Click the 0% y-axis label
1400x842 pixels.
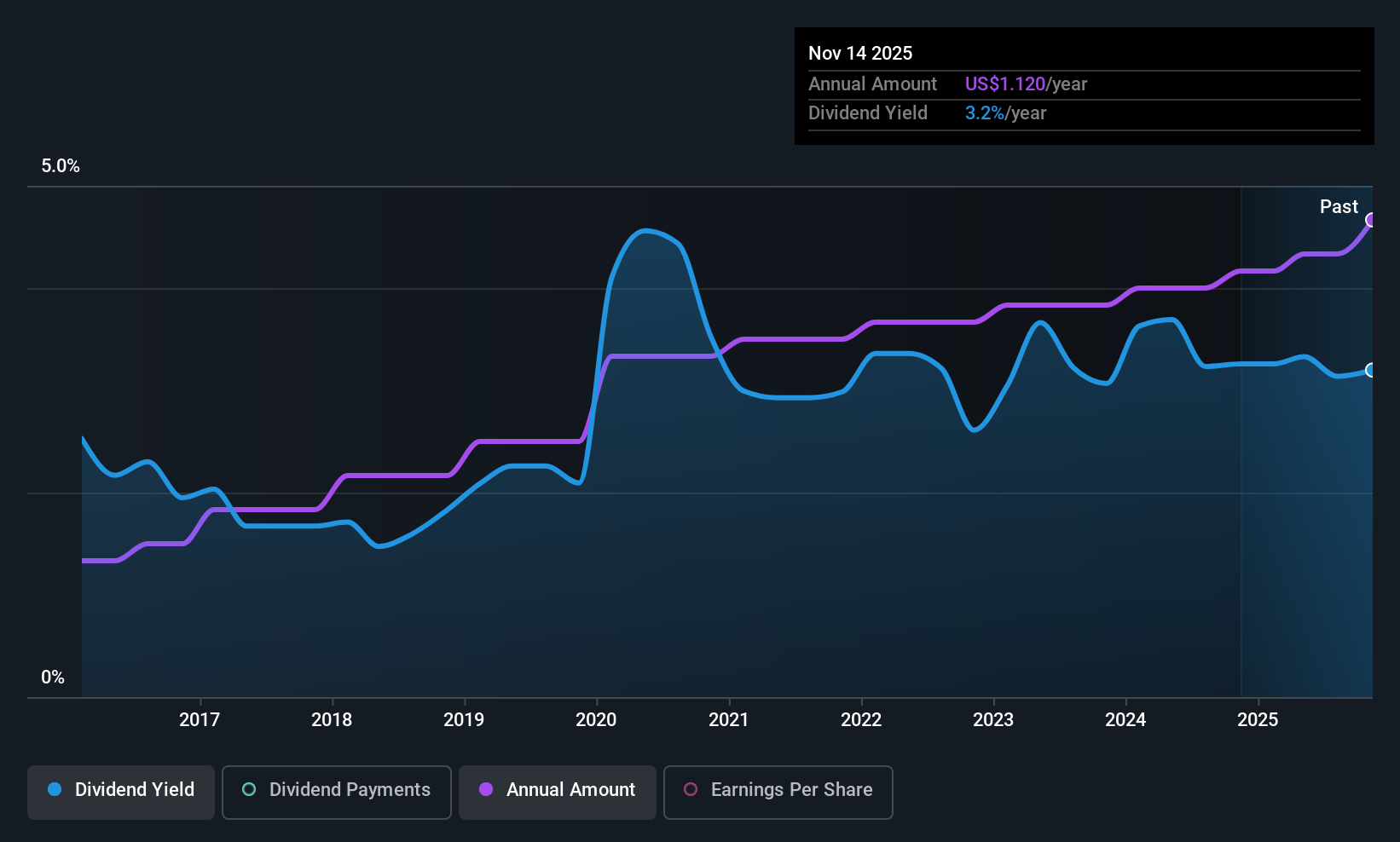[x=53, y=677]
